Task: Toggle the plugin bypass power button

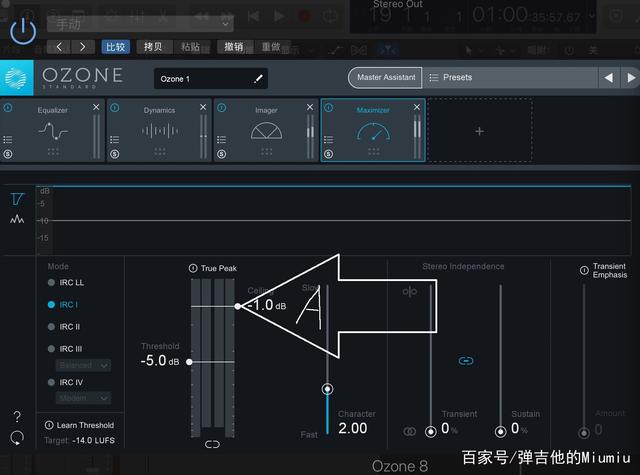Action: point(23,31)
